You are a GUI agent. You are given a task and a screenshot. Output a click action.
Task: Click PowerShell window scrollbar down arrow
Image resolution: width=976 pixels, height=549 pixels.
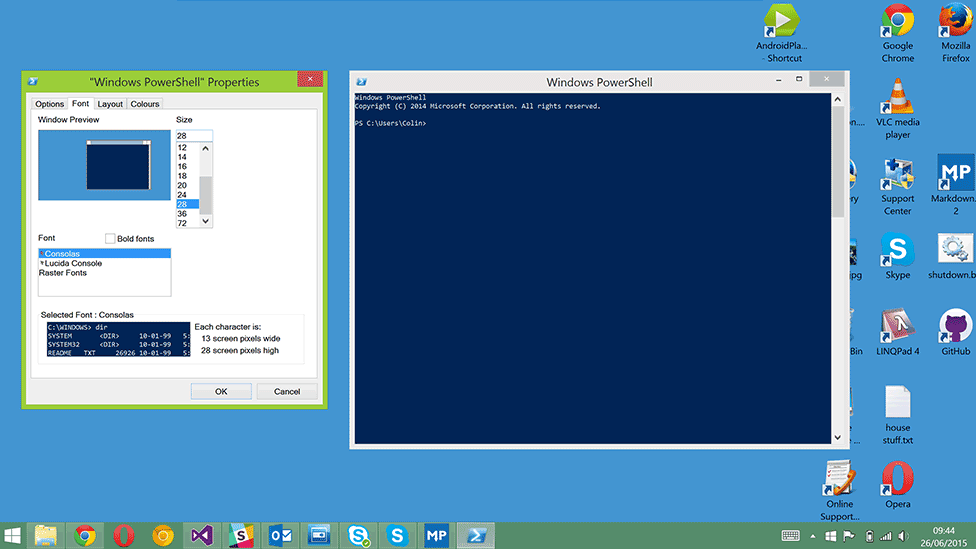point(838,438)
